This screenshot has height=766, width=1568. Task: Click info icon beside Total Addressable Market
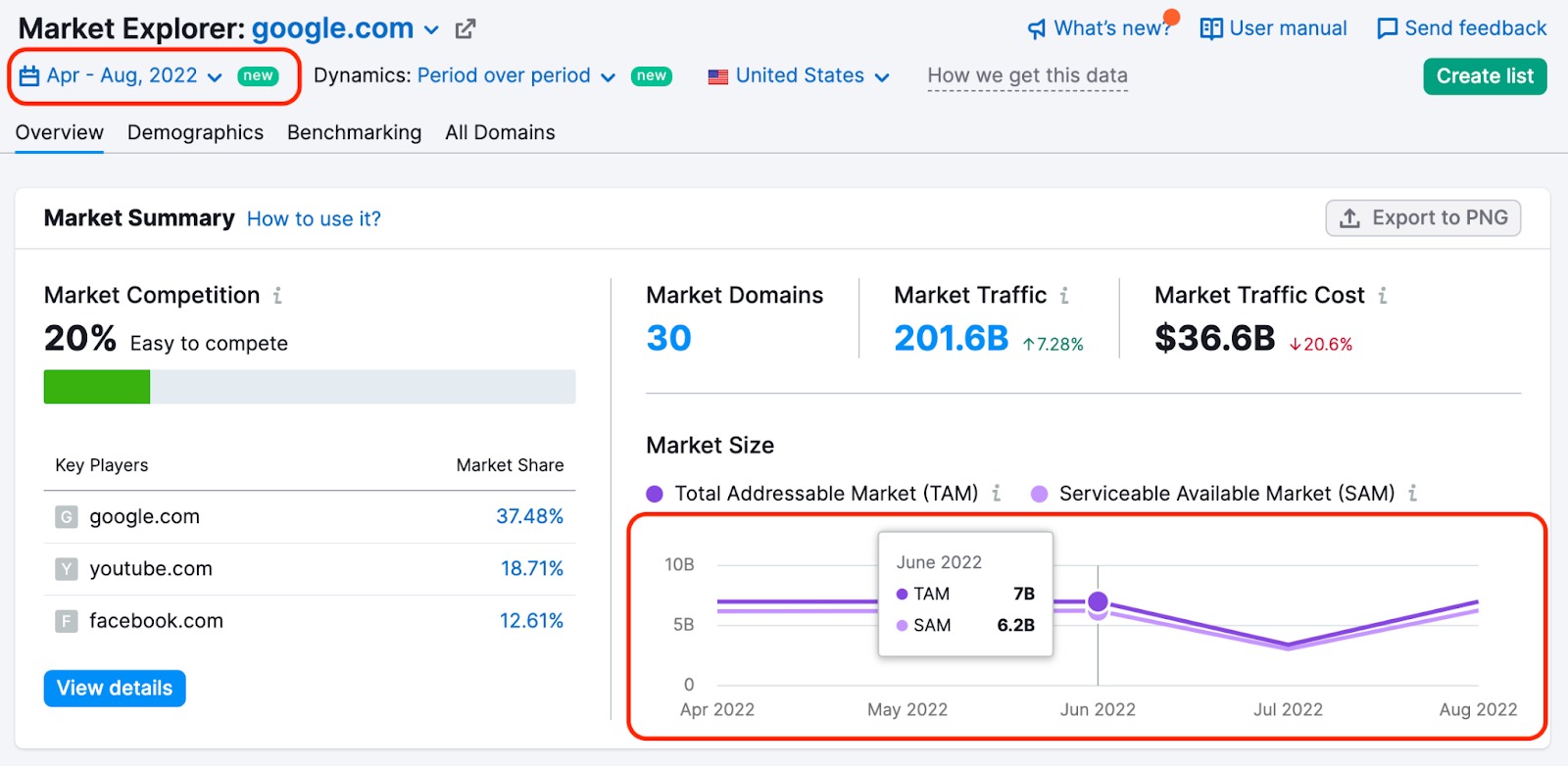pyautogui.click(x=997, y=493)
